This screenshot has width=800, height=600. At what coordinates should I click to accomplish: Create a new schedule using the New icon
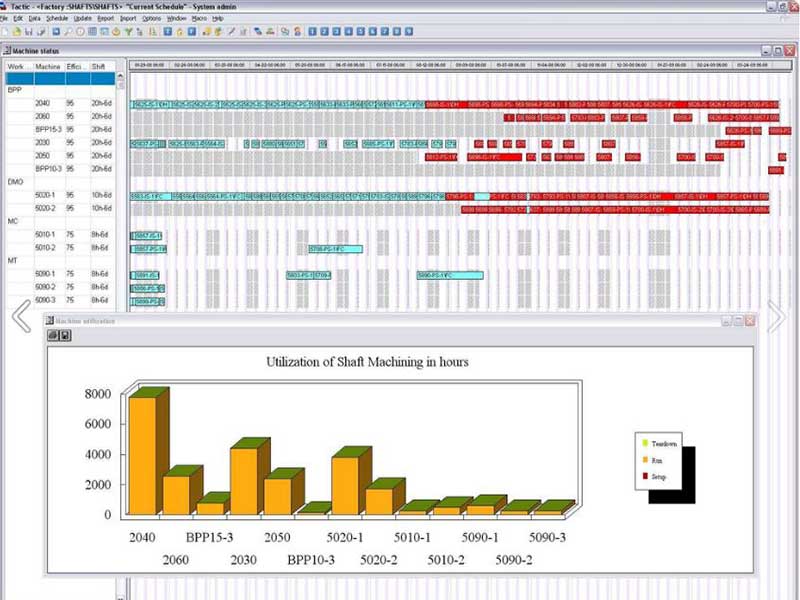pyautogui.click(x=6, y=31)
